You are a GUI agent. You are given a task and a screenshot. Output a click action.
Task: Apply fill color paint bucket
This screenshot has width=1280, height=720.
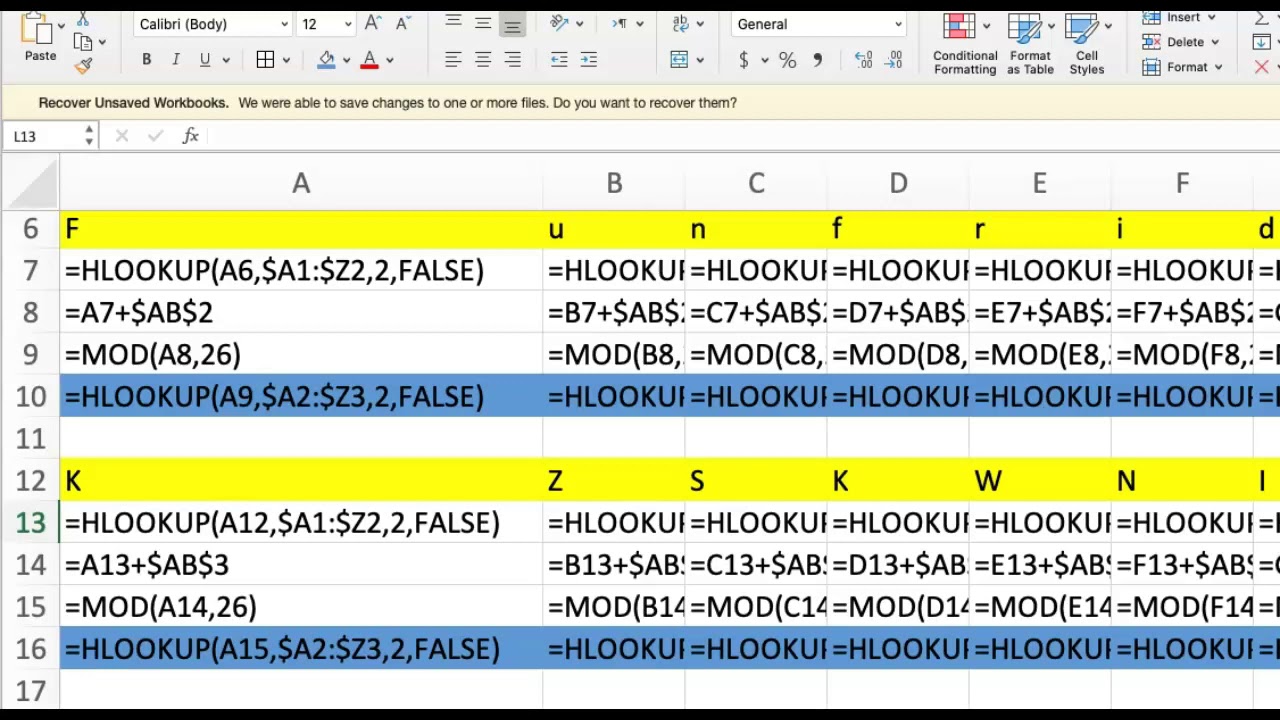326,60
